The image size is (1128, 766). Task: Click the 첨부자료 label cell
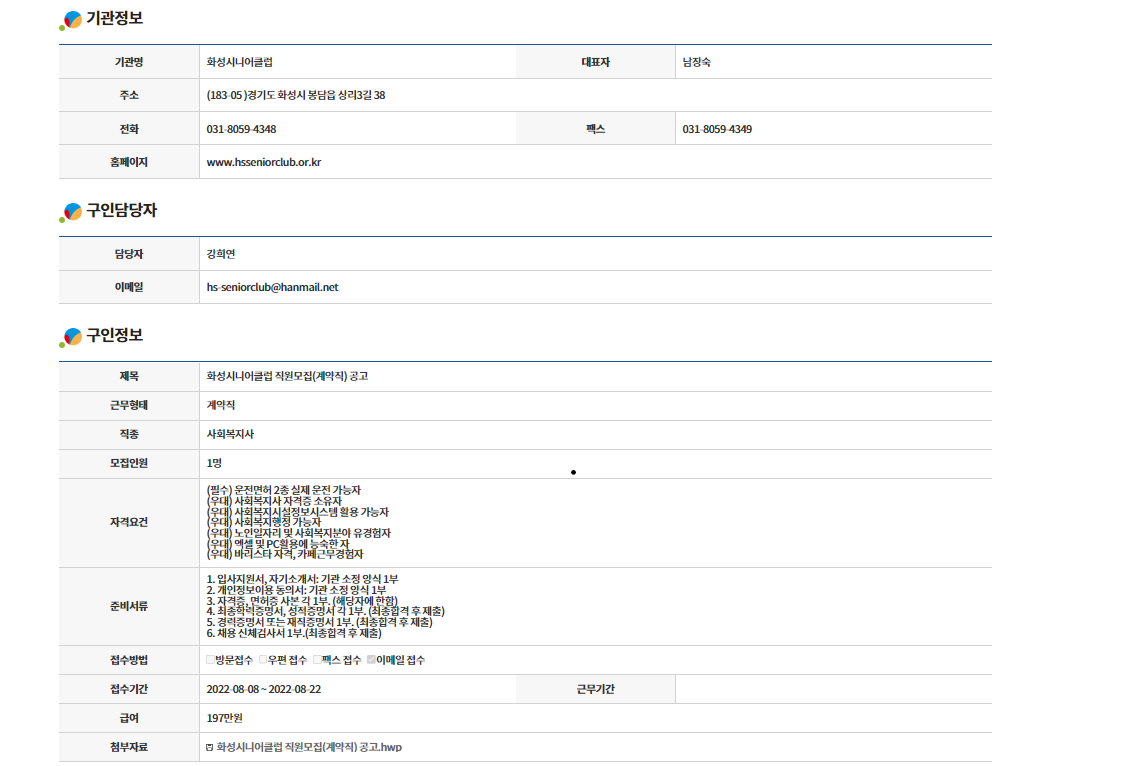point(129,747)
